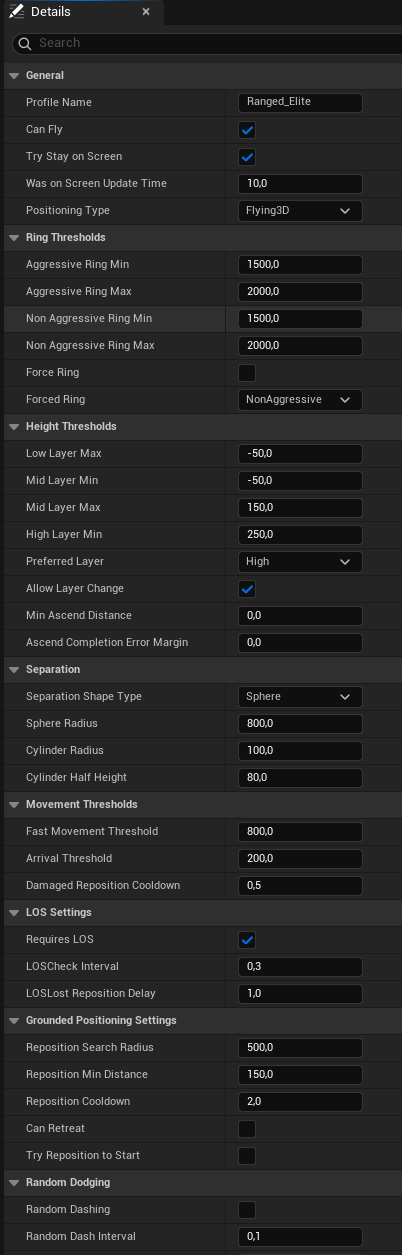Click the search magnifier icon
Screen dimensions: 402x1255
tap(26, 44)
